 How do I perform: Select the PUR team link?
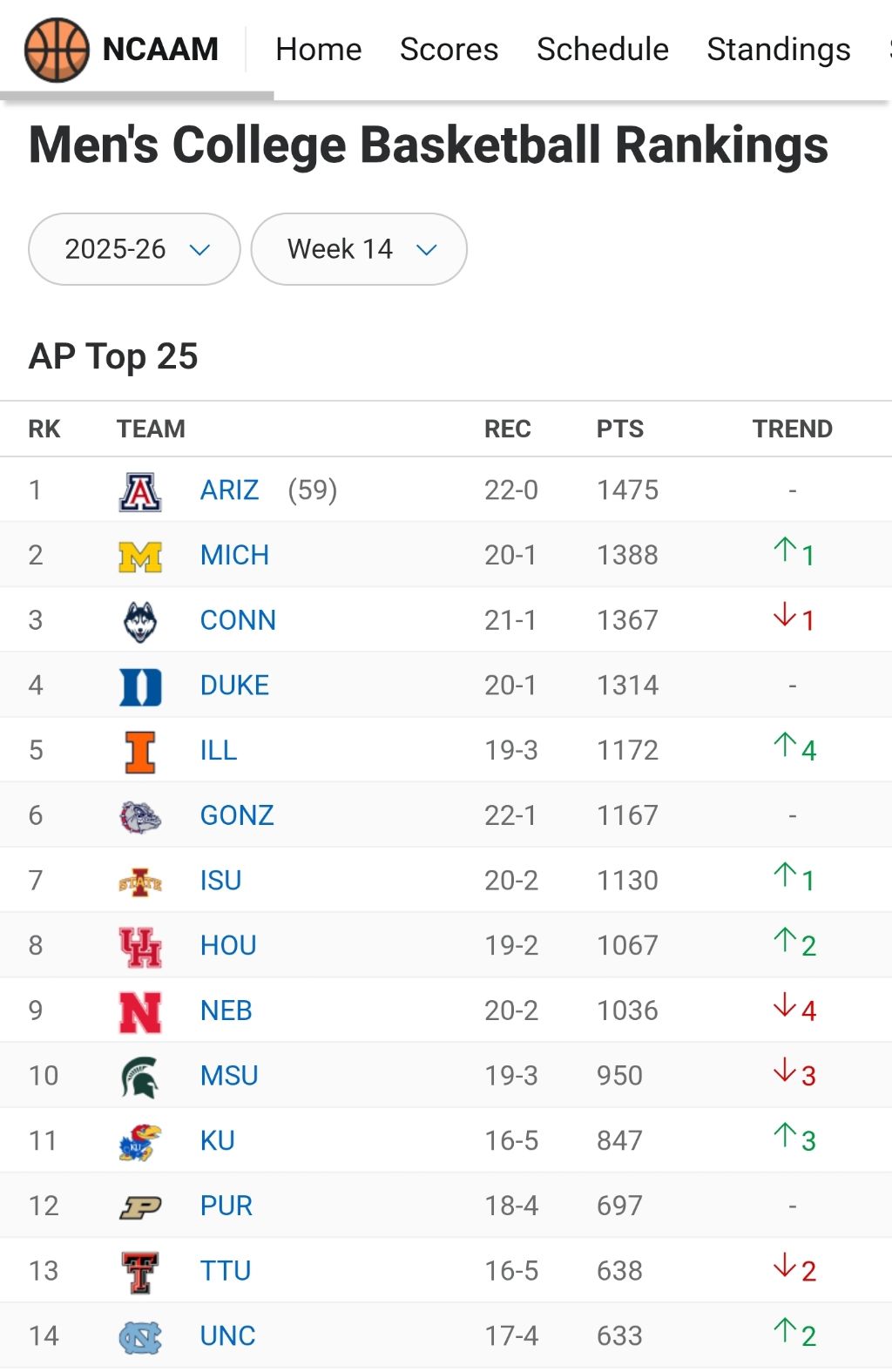[x=226, y=1206]
